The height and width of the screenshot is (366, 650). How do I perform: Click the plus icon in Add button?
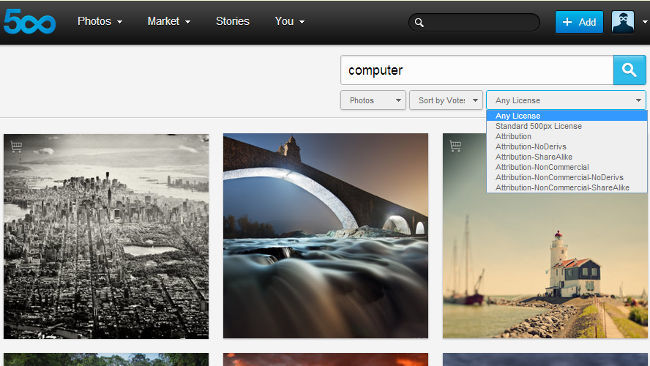pos(568,22)
